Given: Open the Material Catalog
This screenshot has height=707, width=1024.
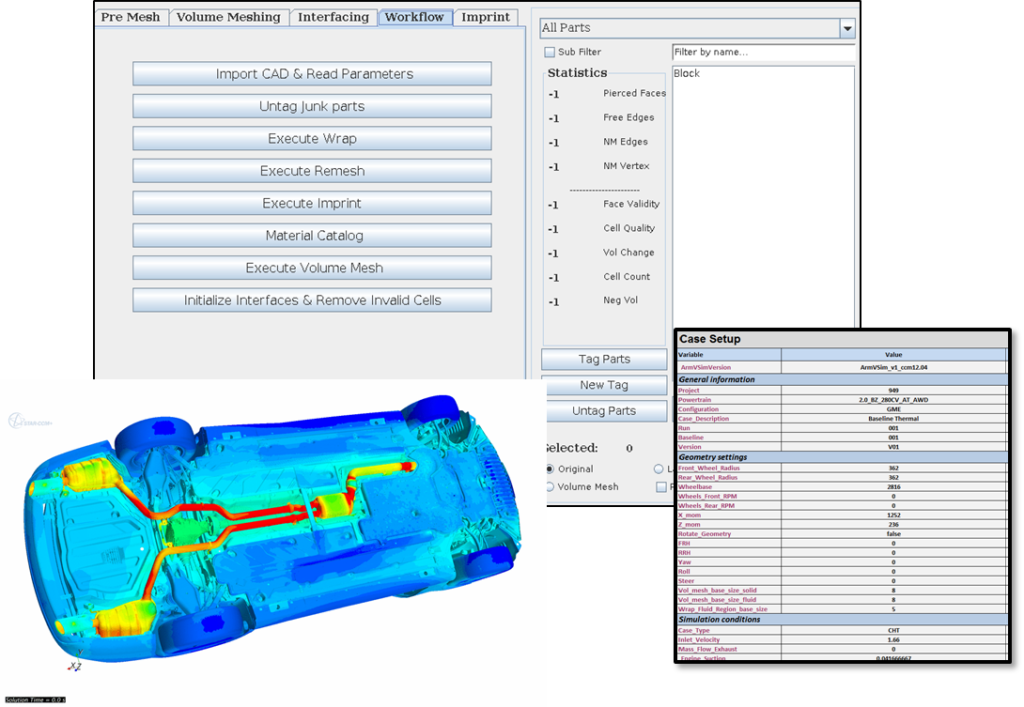Looking at the screenshot, I should (311, 236).
